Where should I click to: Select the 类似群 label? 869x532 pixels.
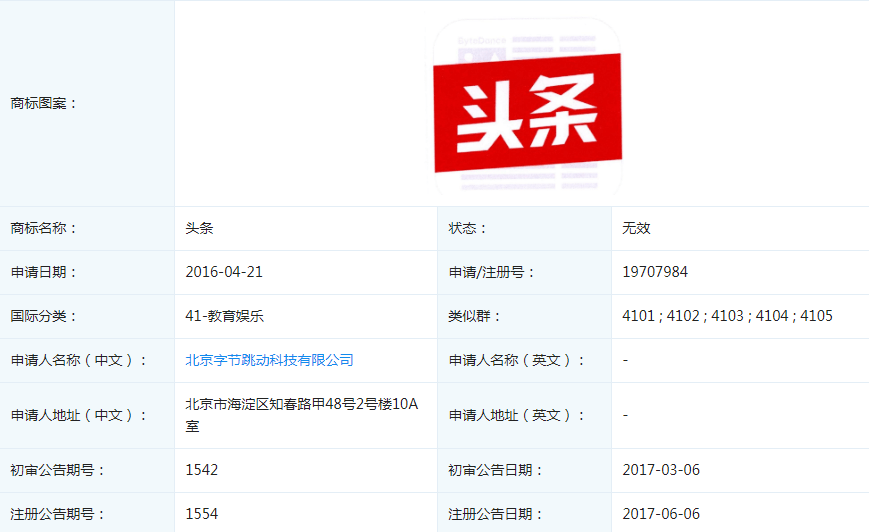tap(474, 316)
